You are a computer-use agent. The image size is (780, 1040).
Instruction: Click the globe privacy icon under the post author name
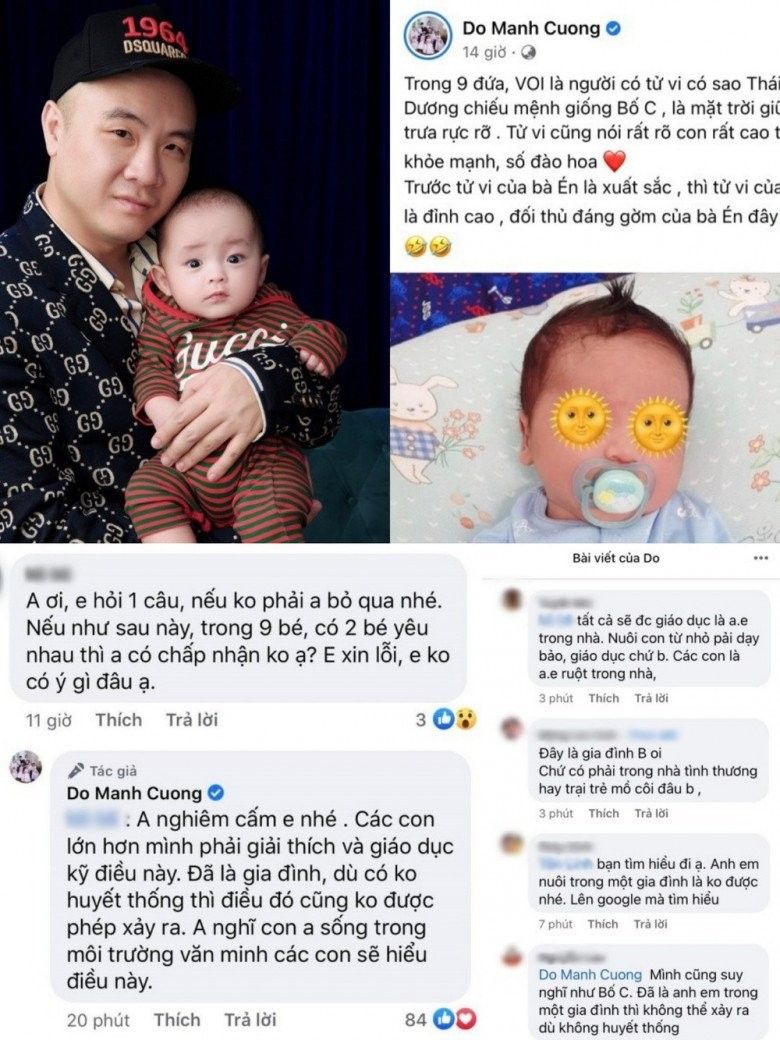tap(529, 52)
